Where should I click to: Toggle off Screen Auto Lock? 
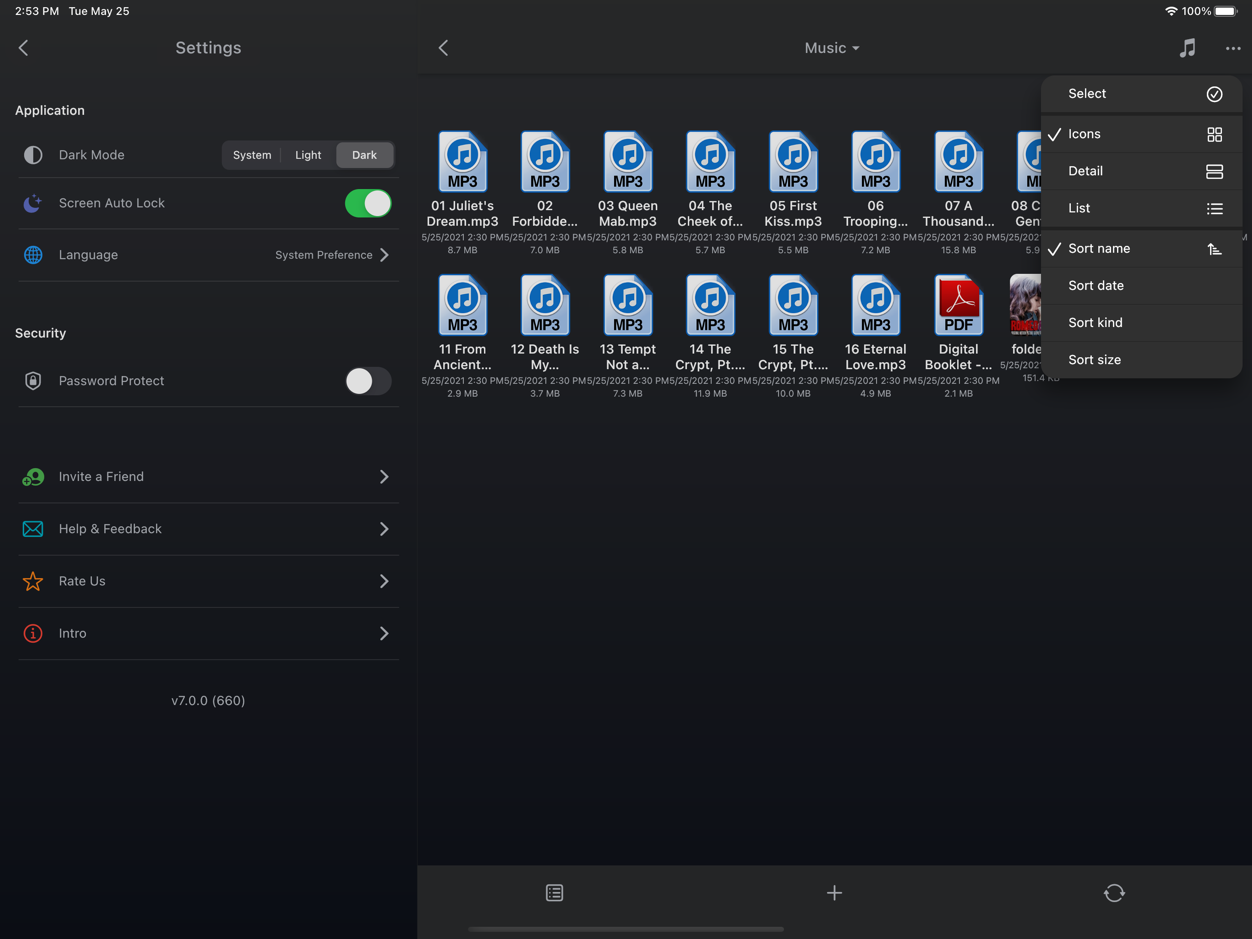pos(367,203)
